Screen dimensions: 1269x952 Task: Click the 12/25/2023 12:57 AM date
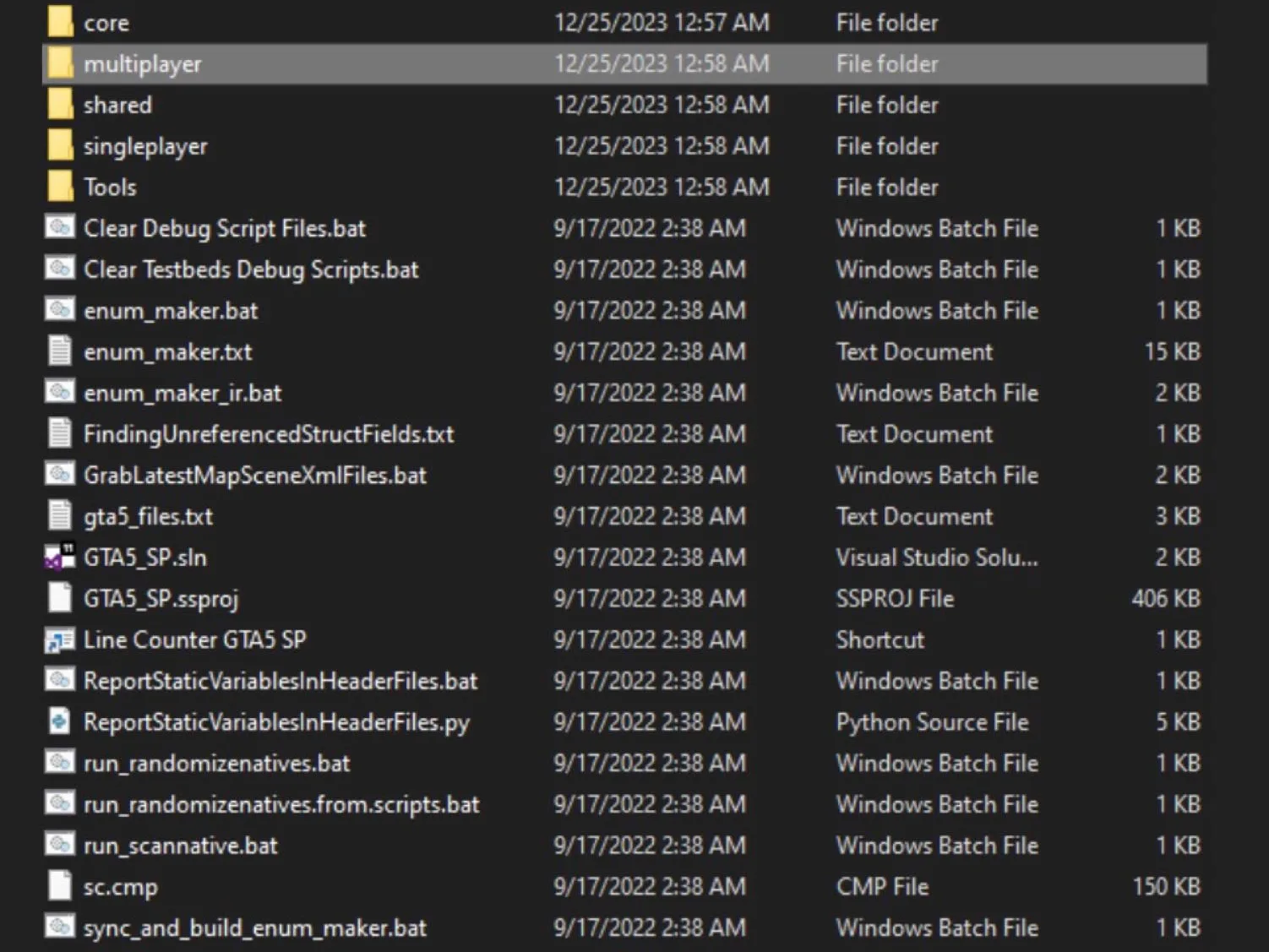[662, 22]
